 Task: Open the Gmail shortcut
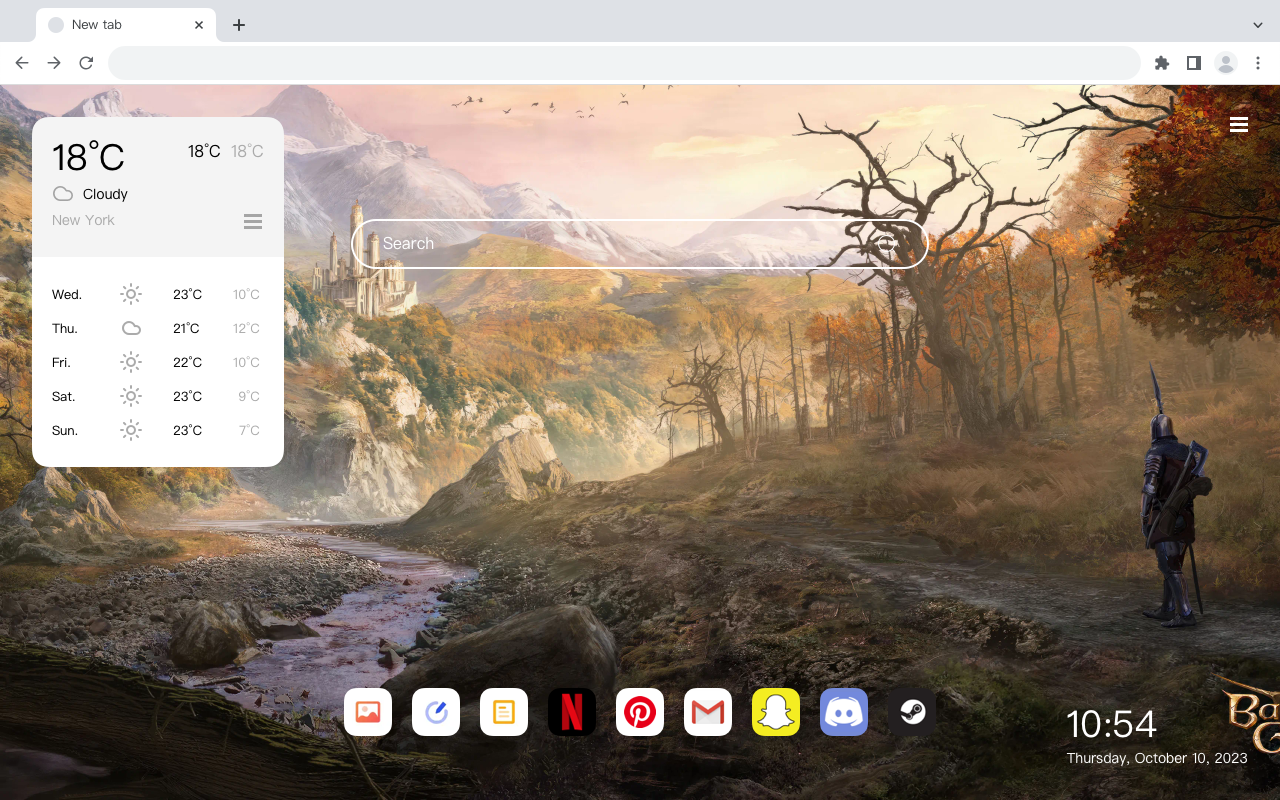[x=708, y=712]
